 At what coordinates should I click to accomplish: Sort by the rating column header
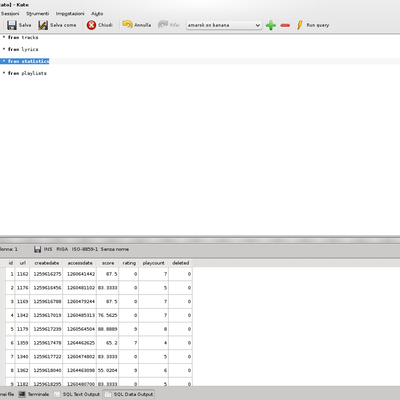coord(129,263)
